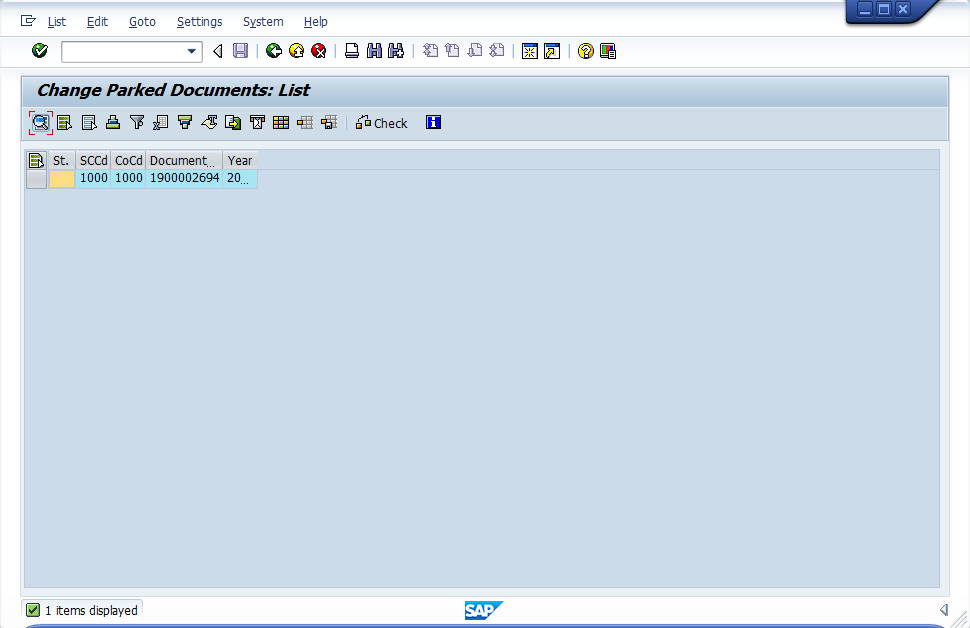This screenshot has height=628, width=970.
Task: Sort ascending with the pyramid icon
Action: click(x=113, y=123)
